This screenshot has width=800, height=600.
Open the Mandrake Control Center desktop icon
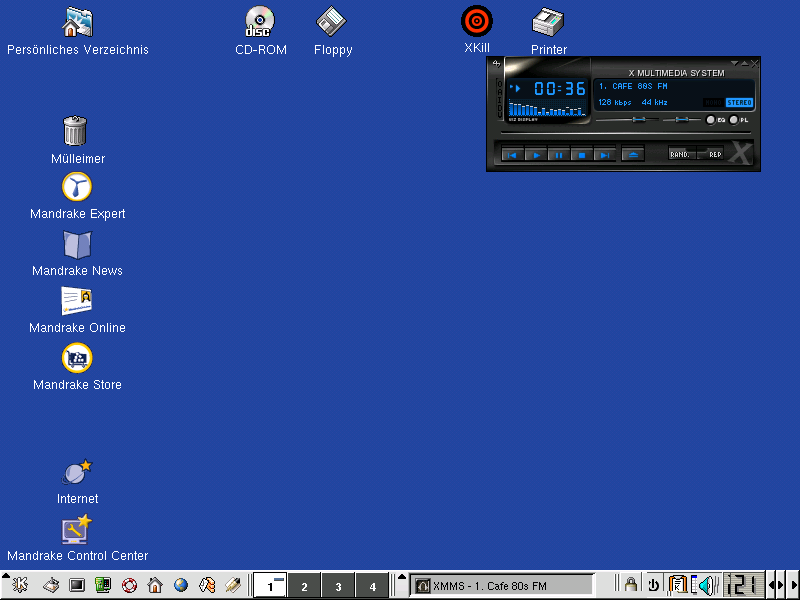pyautogui.click(x=78, y=538)
